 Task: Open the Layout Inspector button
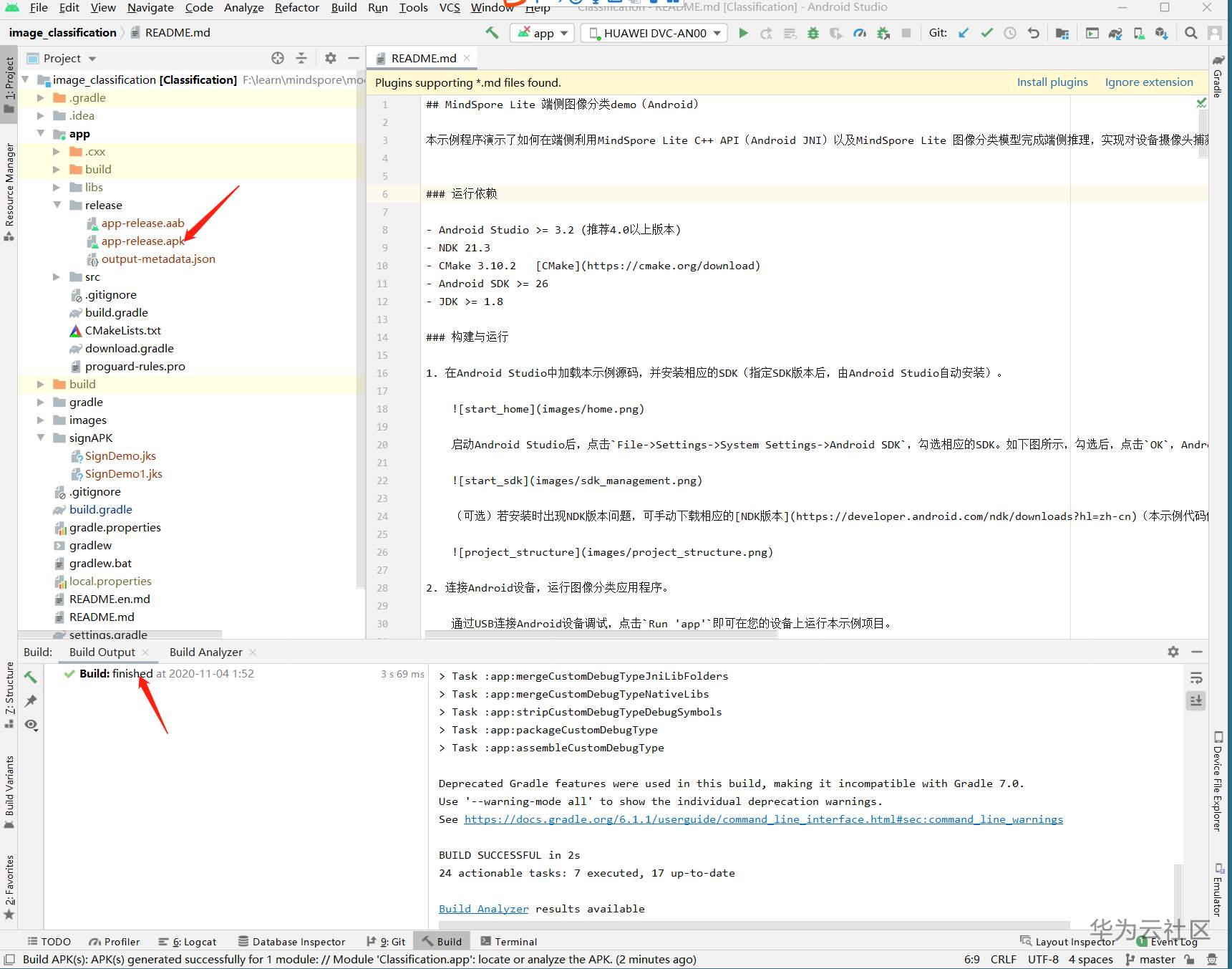point(1067,942)
